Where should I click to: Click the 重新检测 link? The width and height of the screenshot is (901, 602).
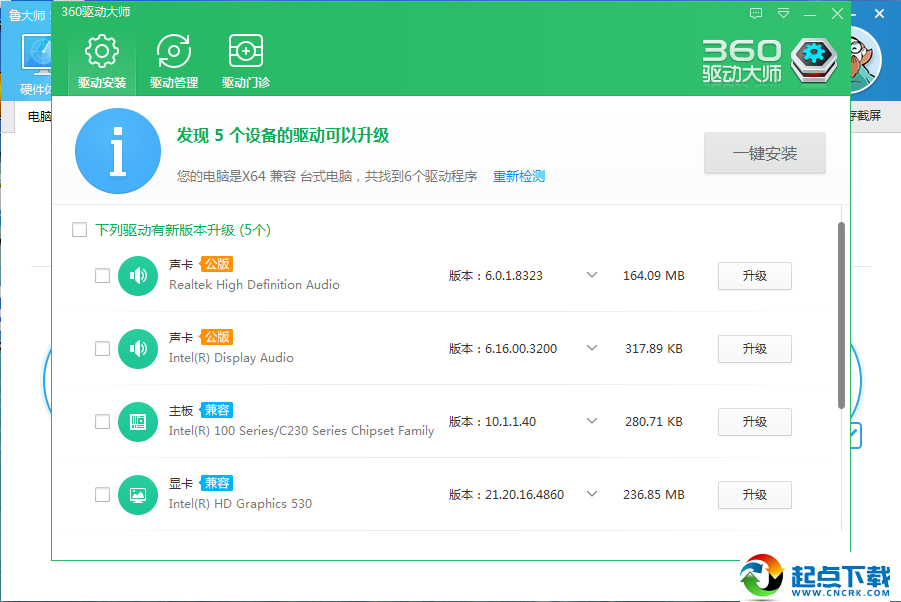(x=518, y=176)
